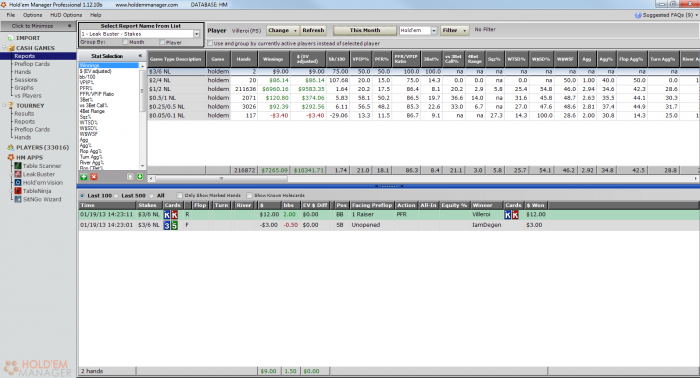700x378 pixels.
Task: Collapse the Cash Games tree node
Action: 4,48
